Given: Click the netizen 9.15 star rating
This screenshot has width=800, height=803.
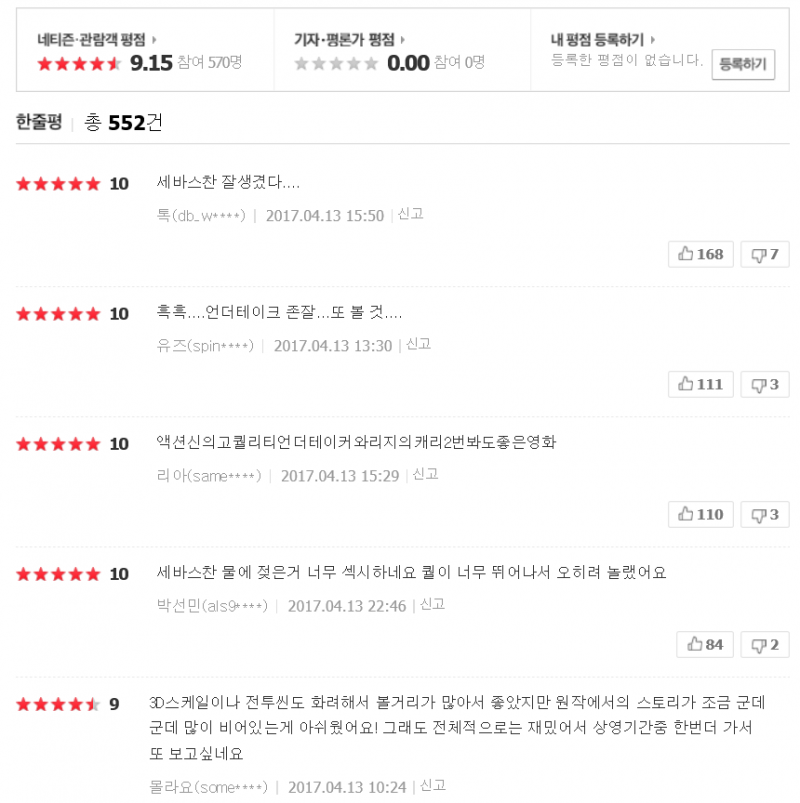Looking at the screenshot, I should pyautogui.click(x=79, y=63).
